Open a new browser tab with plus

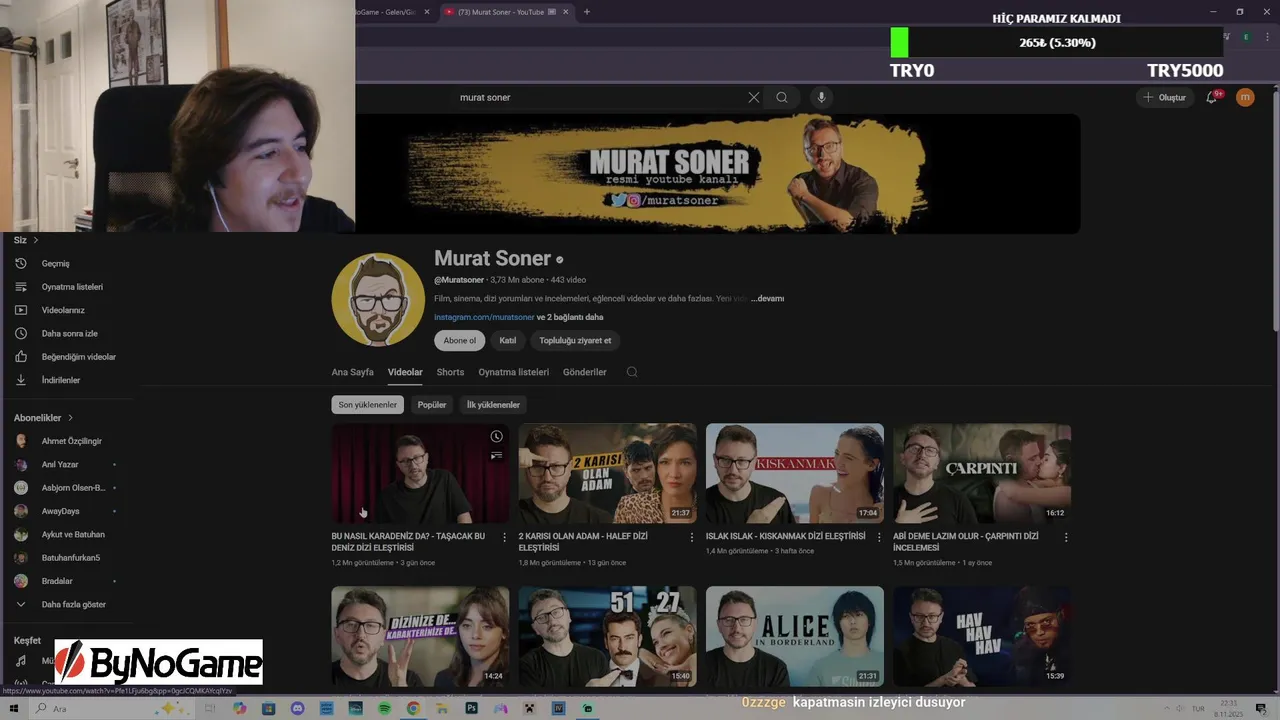pyautogui.click(x=587, y=12)
